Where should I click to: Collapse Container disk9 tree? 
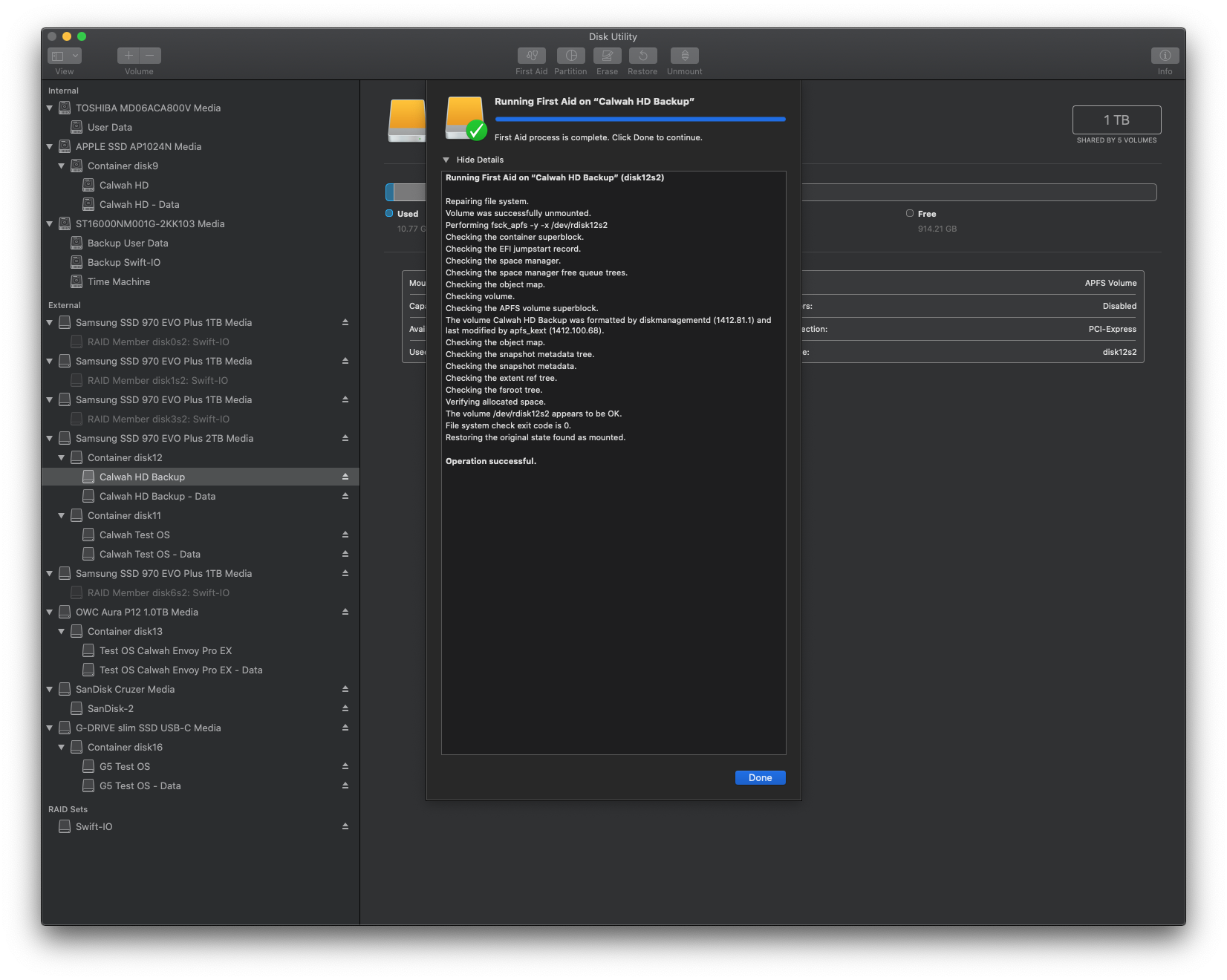point(62,166)
